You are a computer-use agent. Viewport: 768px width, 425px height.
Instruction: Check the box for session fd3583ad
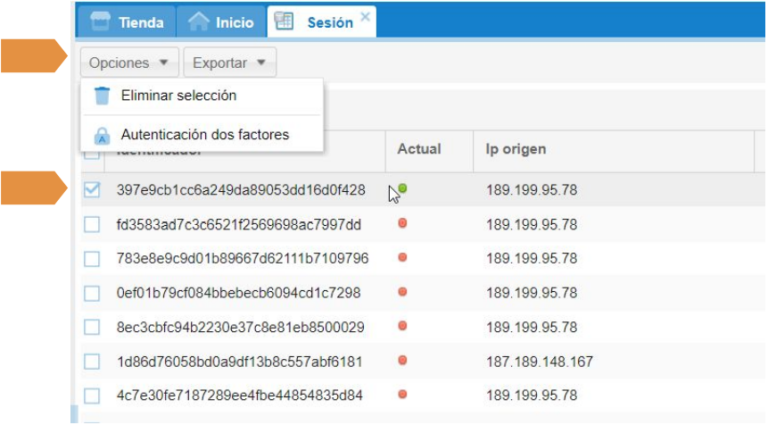(92, 225)
